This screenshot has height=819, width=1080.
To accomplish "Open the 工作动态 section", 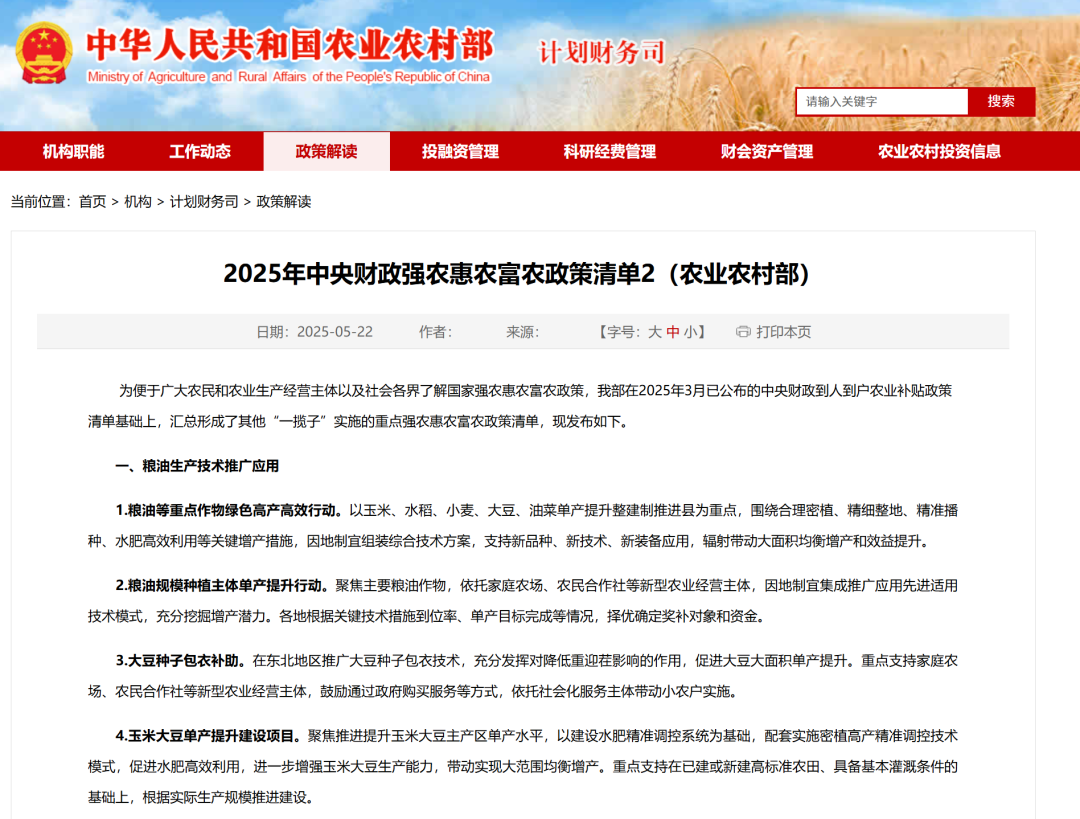I will coord(203,151).
